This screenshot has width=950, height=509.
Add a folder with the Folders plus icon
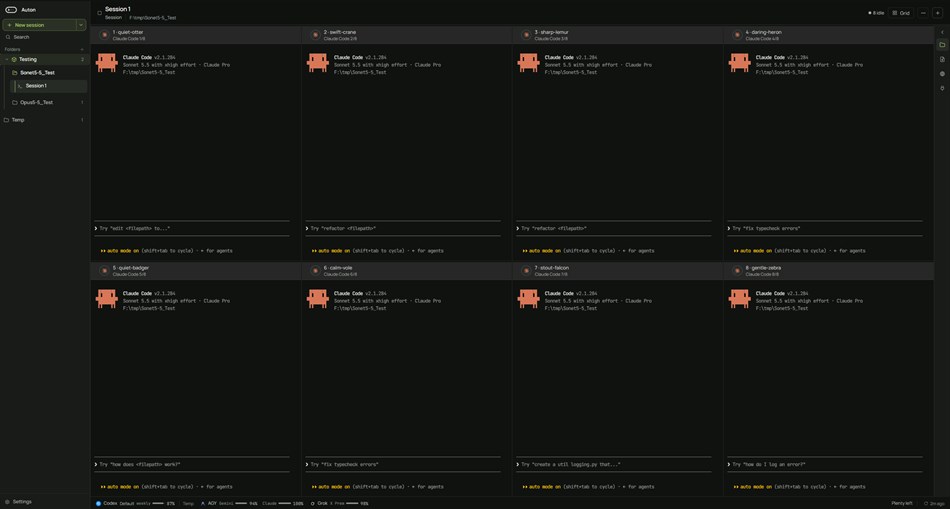click(82, 49)
